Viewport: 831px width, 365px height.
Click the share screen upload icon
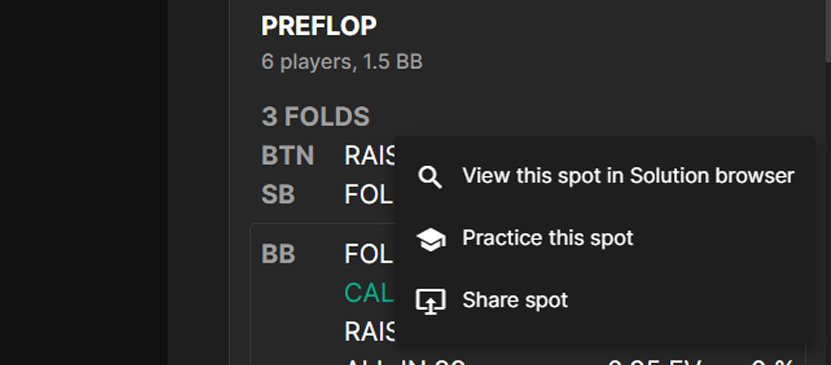pos(430,301)
